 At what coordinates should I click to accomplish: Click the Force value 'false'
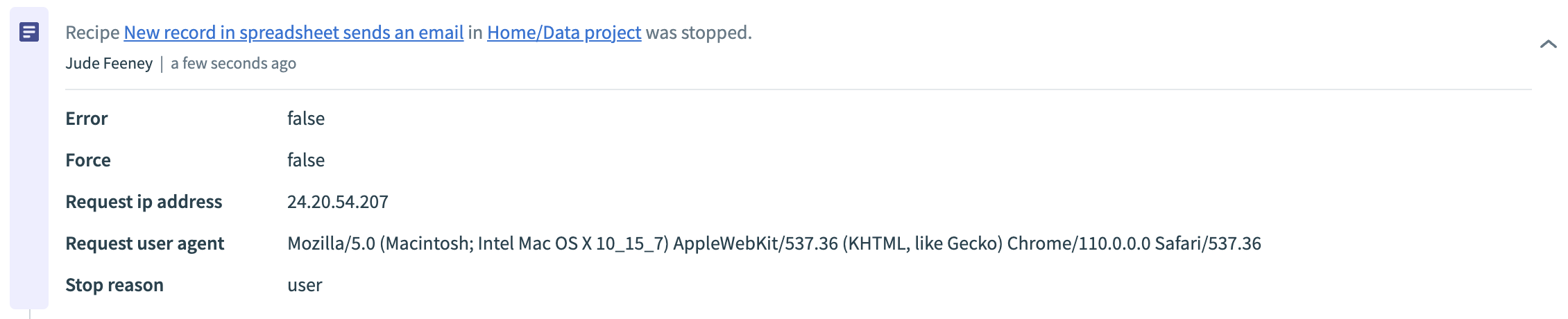(306, 160)
